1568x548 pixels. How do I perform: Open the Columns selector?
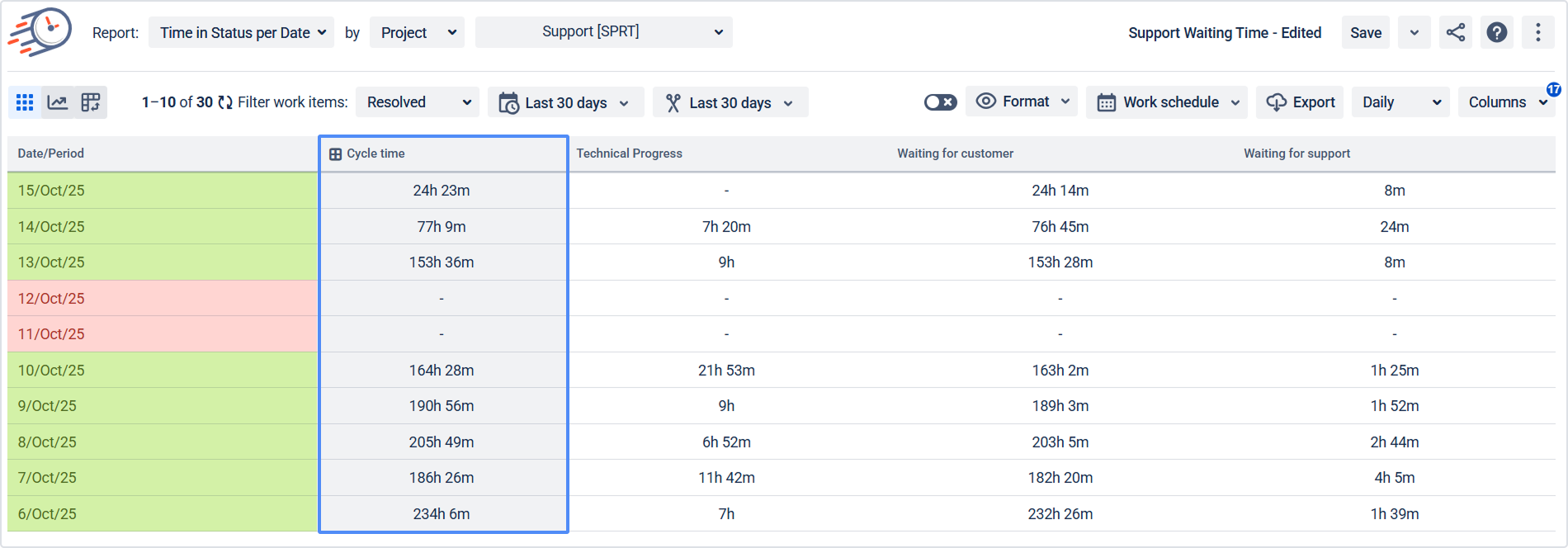click(1506, 102)
